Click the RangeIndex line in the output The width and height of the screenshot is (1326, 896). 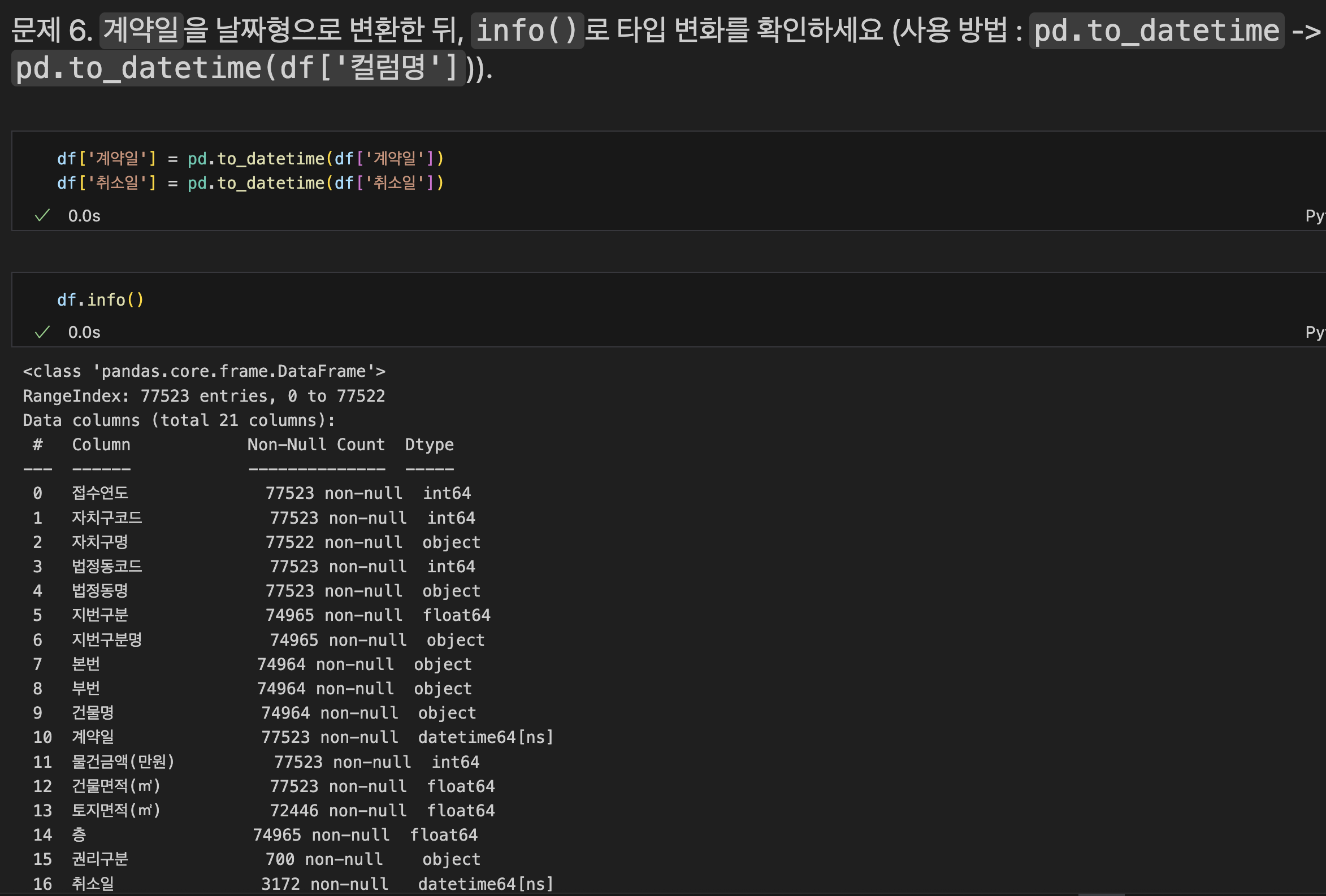tap(203, 396)
